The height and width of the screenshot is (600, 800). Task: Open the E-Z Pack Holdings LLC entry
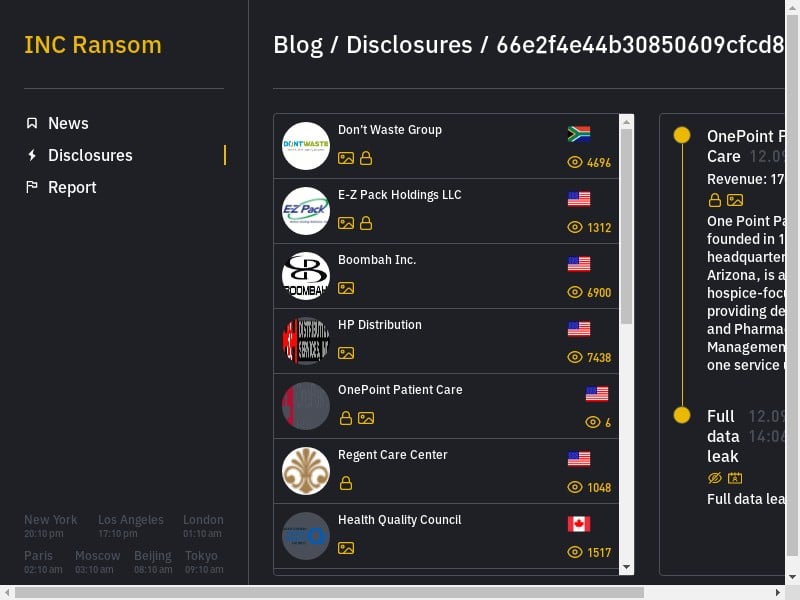point(446,211)
